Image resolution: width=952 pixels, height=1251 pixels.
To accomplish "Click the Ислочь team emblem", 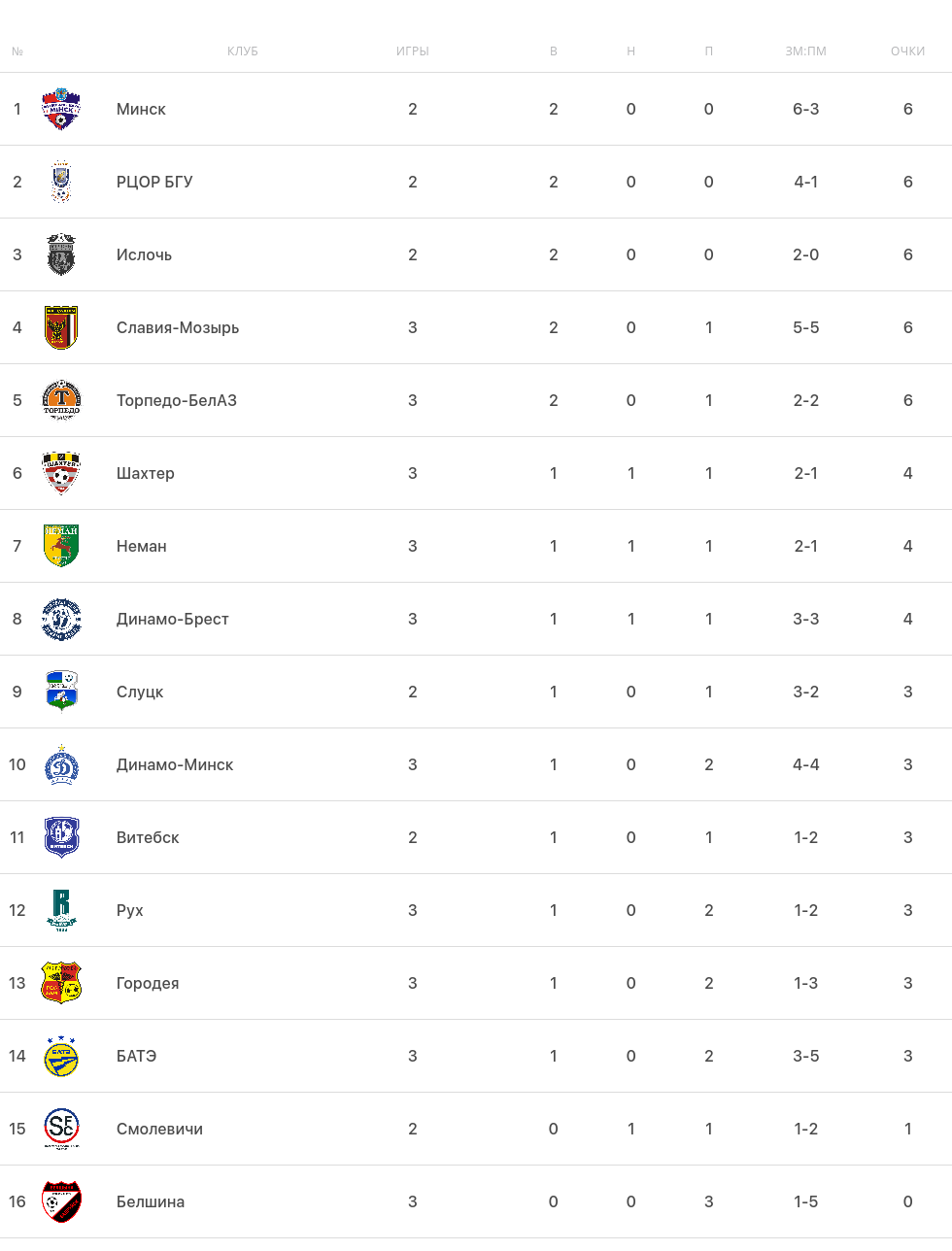I will click(61, 254).
